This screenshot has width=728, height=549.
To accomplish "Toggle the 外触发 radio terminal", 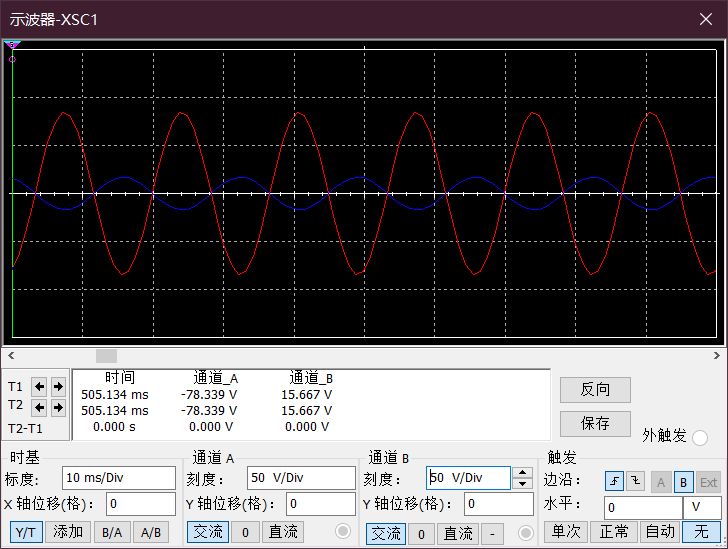I will point(700,438).
